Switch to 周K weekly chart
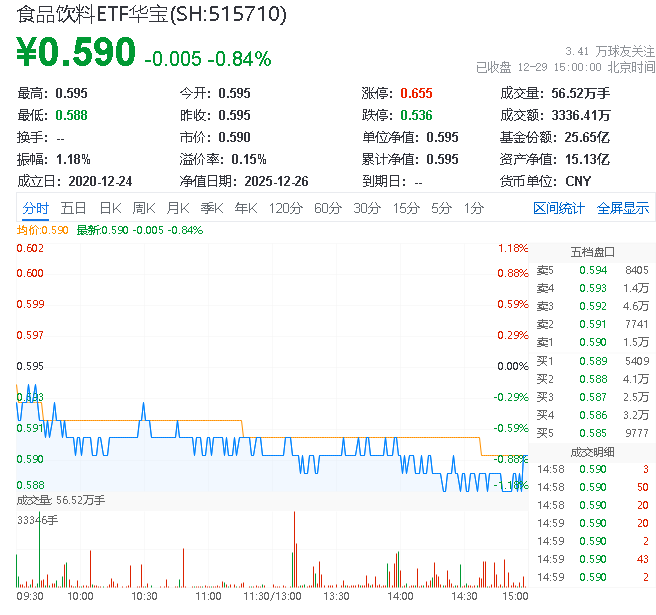This screenshot has width=656, height=615. coord(143,208)
